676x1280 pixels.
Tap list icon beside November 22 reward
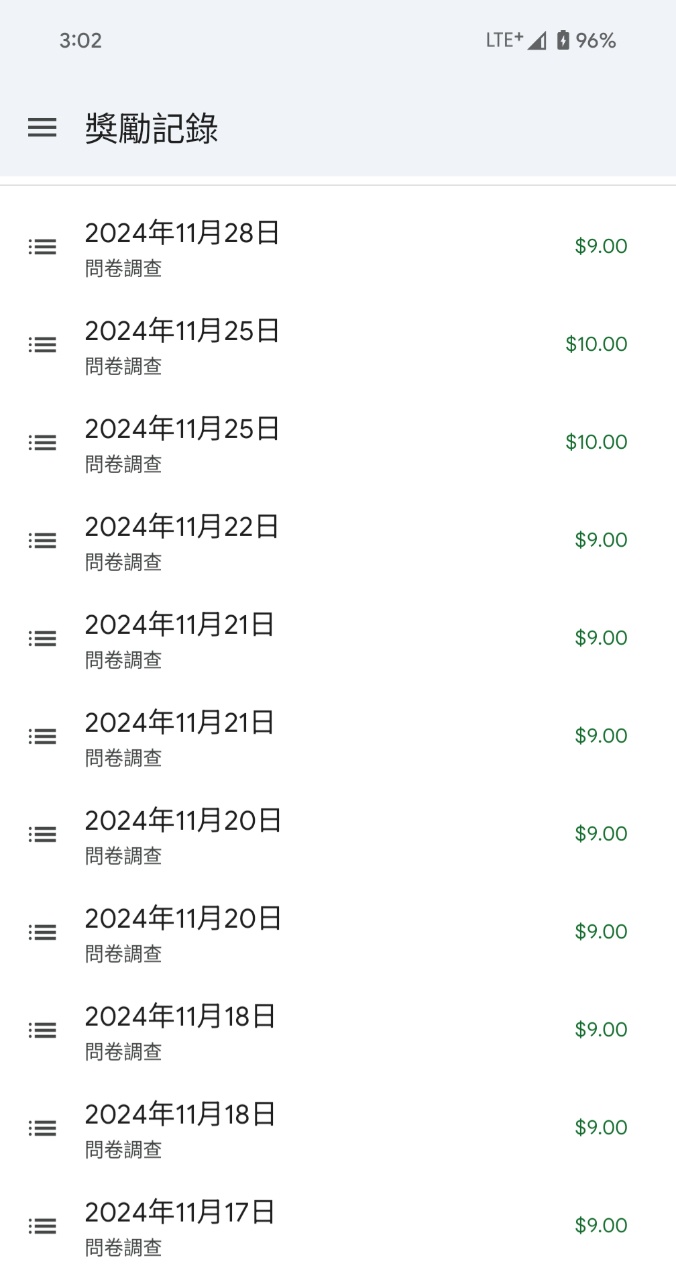(42, 541)
